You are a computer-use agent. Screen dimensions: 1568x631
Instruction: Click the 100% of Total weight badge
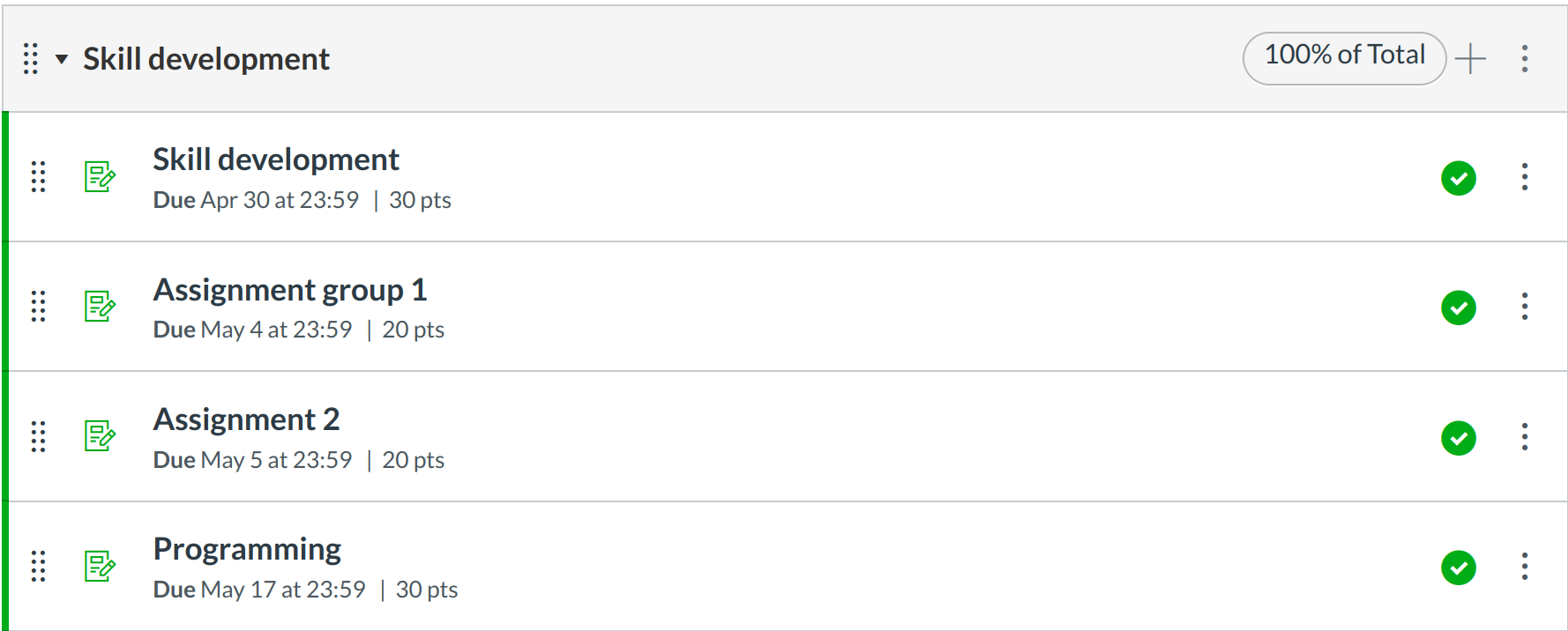[x=1344, y=56]
